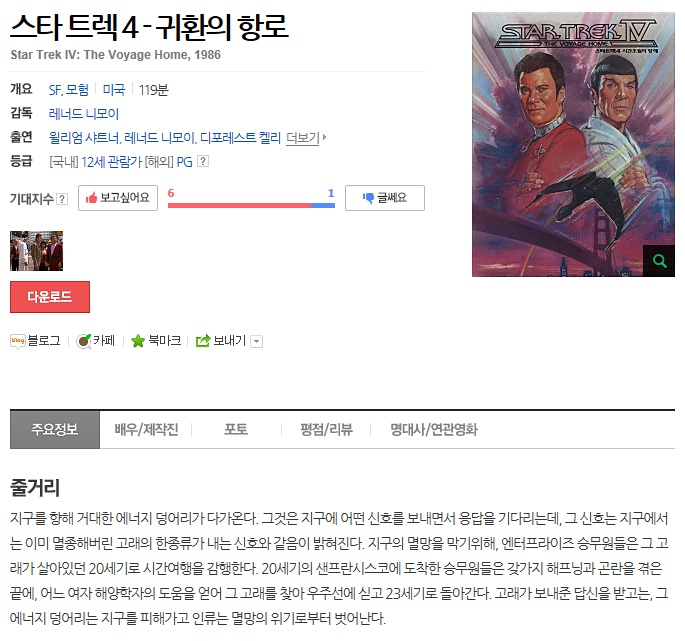Click the rating help question mark after PG
Screen dimensions: 685x641
(x=203, y=161)
